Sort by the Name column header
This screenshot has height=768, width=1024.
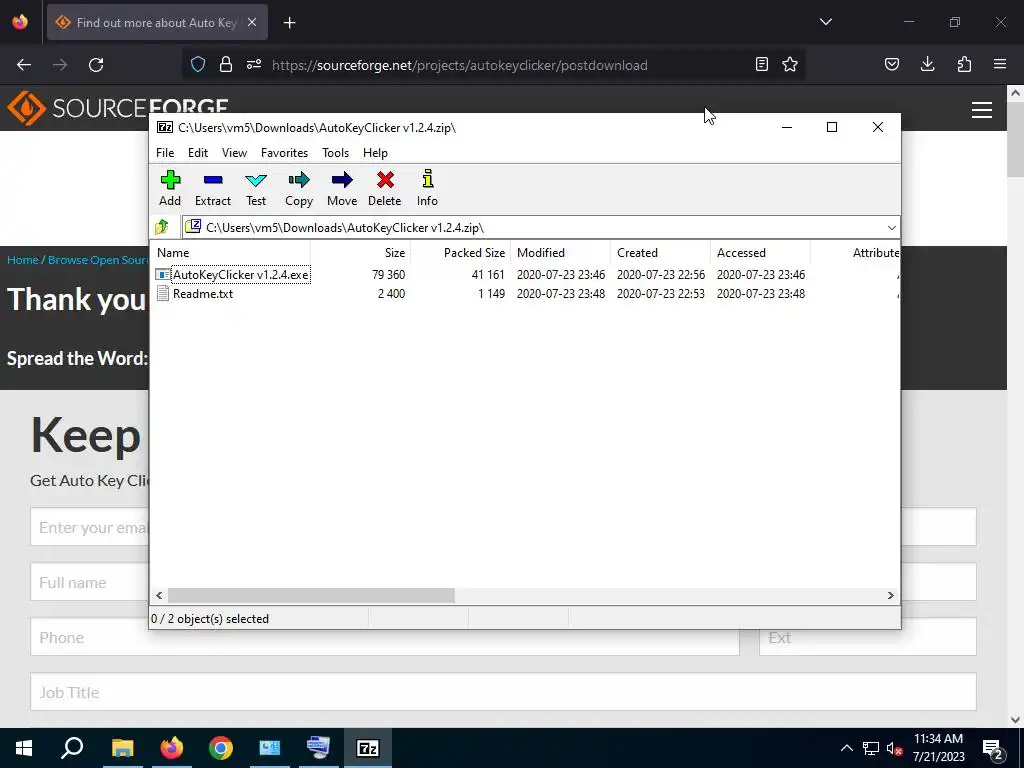[x=230, y=253]
